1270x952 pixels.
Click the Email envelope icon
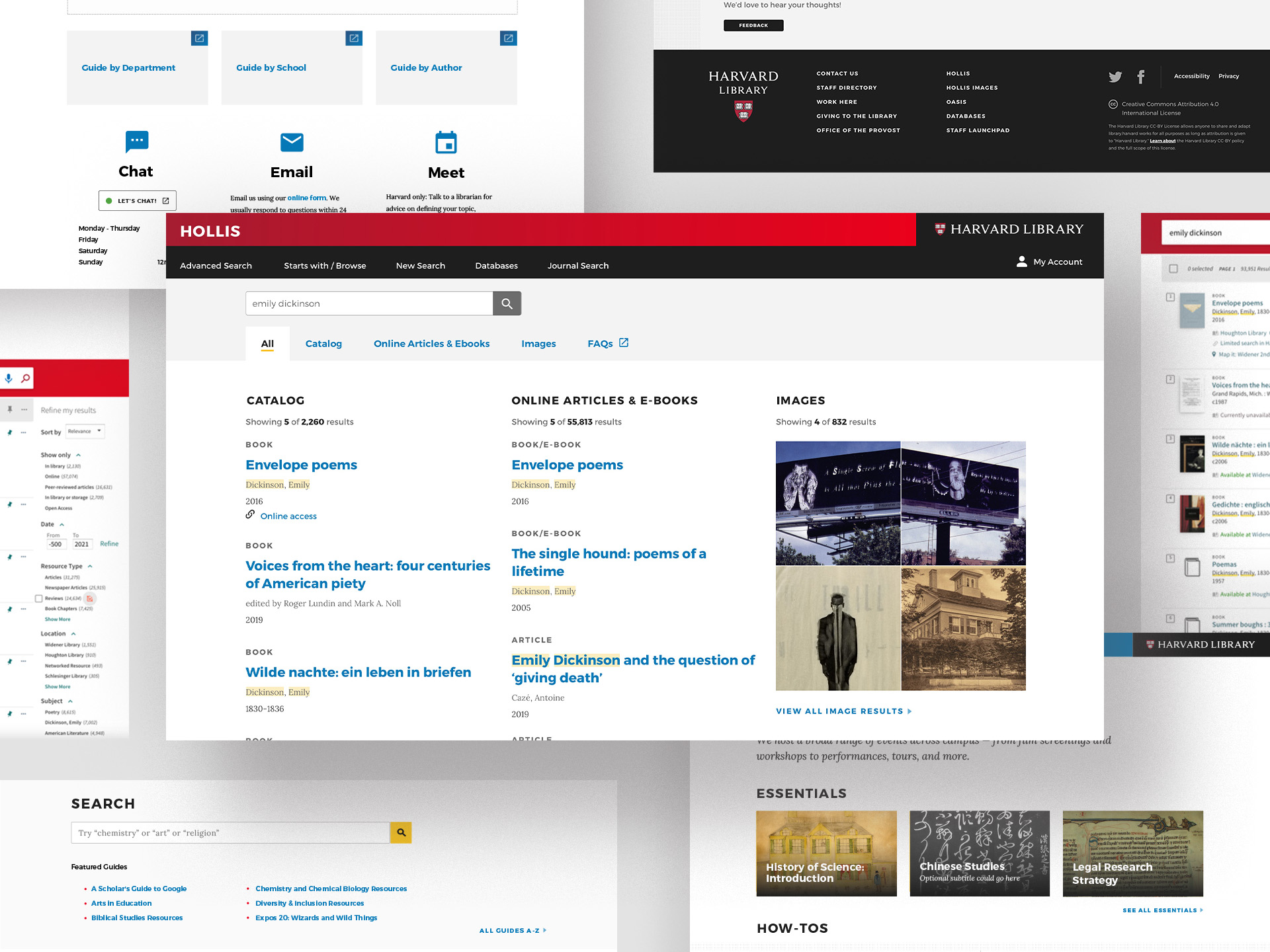pos(292,142)
